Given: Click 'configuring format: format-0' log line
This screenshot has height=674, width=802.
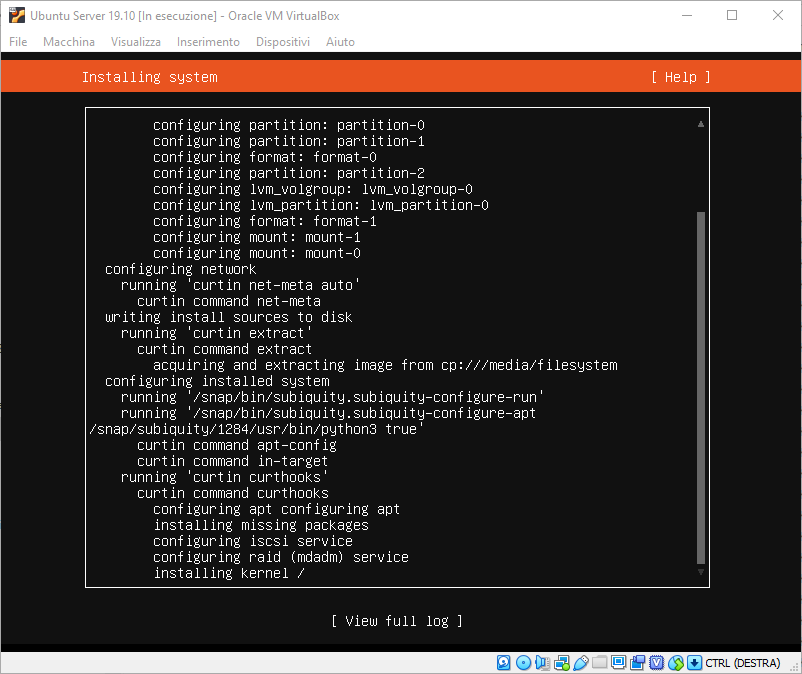Looking at the screenshot, I should pyautogui.click(x=265, y=157).
